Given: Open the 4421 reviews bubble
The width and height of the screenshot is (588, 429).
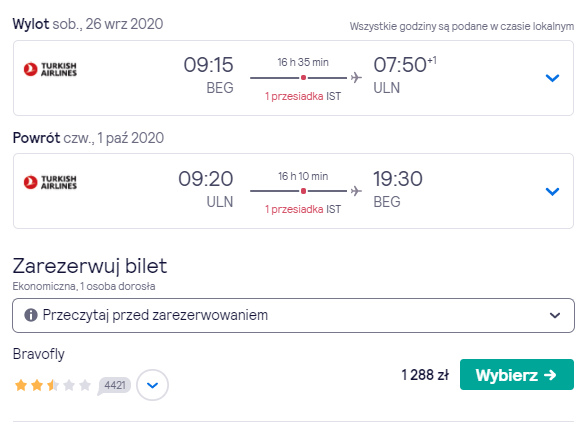Looking at the screenshot, I should 114,386.
